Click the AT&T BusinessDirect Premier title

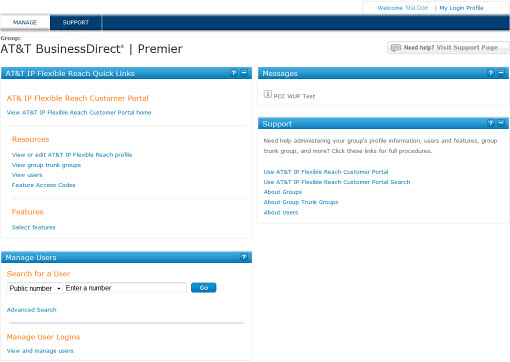point(91,49)
